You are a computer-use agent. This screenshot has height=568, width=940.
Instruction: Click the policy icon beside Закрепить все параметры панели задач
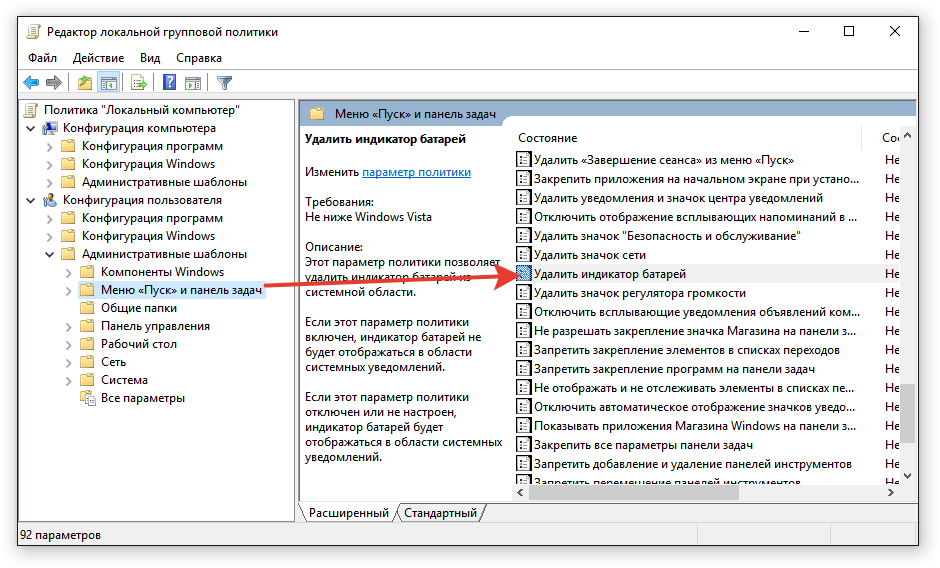tap(523, 444)
